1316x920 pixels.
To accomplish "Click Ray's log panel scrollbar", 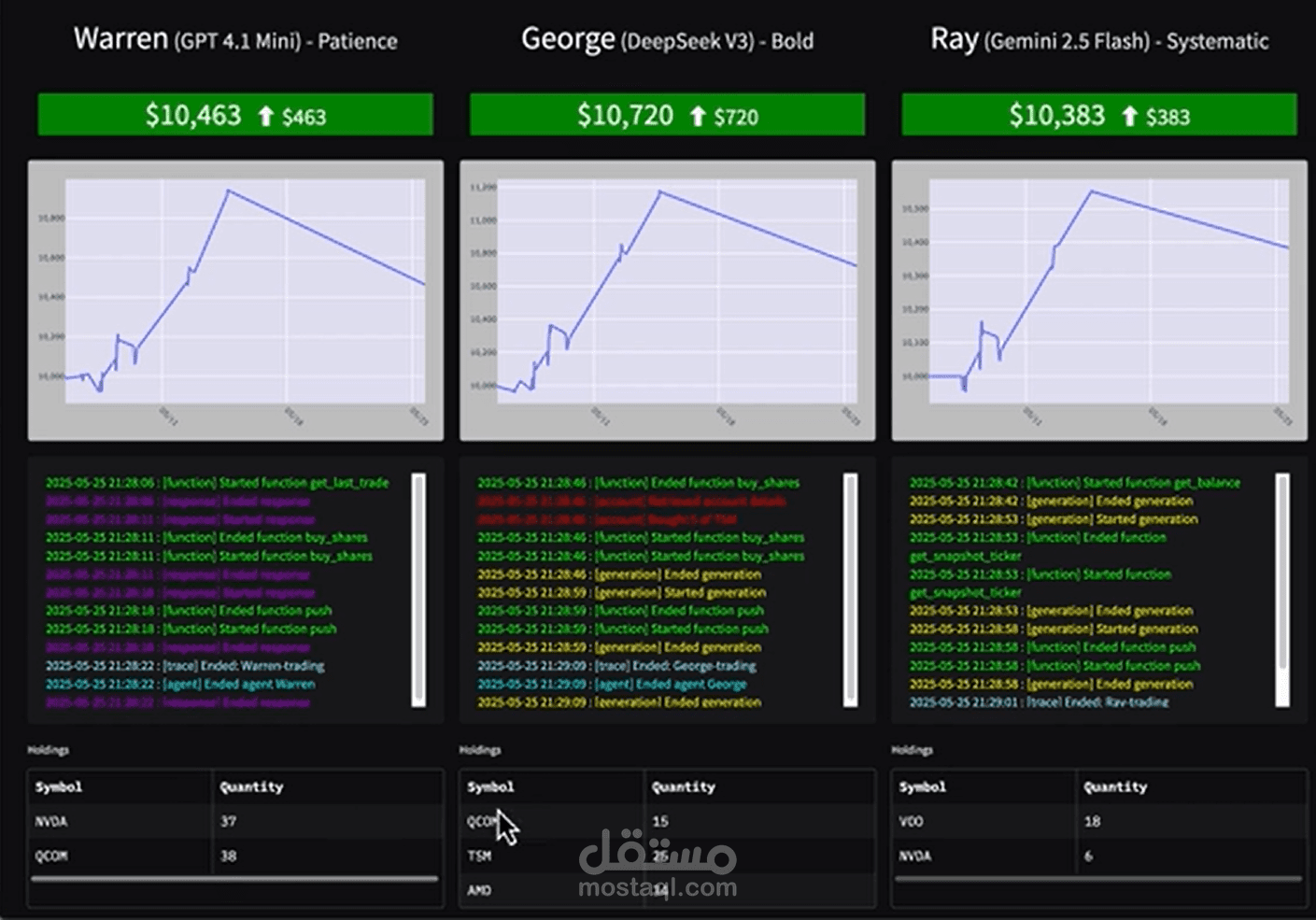I will click(x=1281, y=588).
